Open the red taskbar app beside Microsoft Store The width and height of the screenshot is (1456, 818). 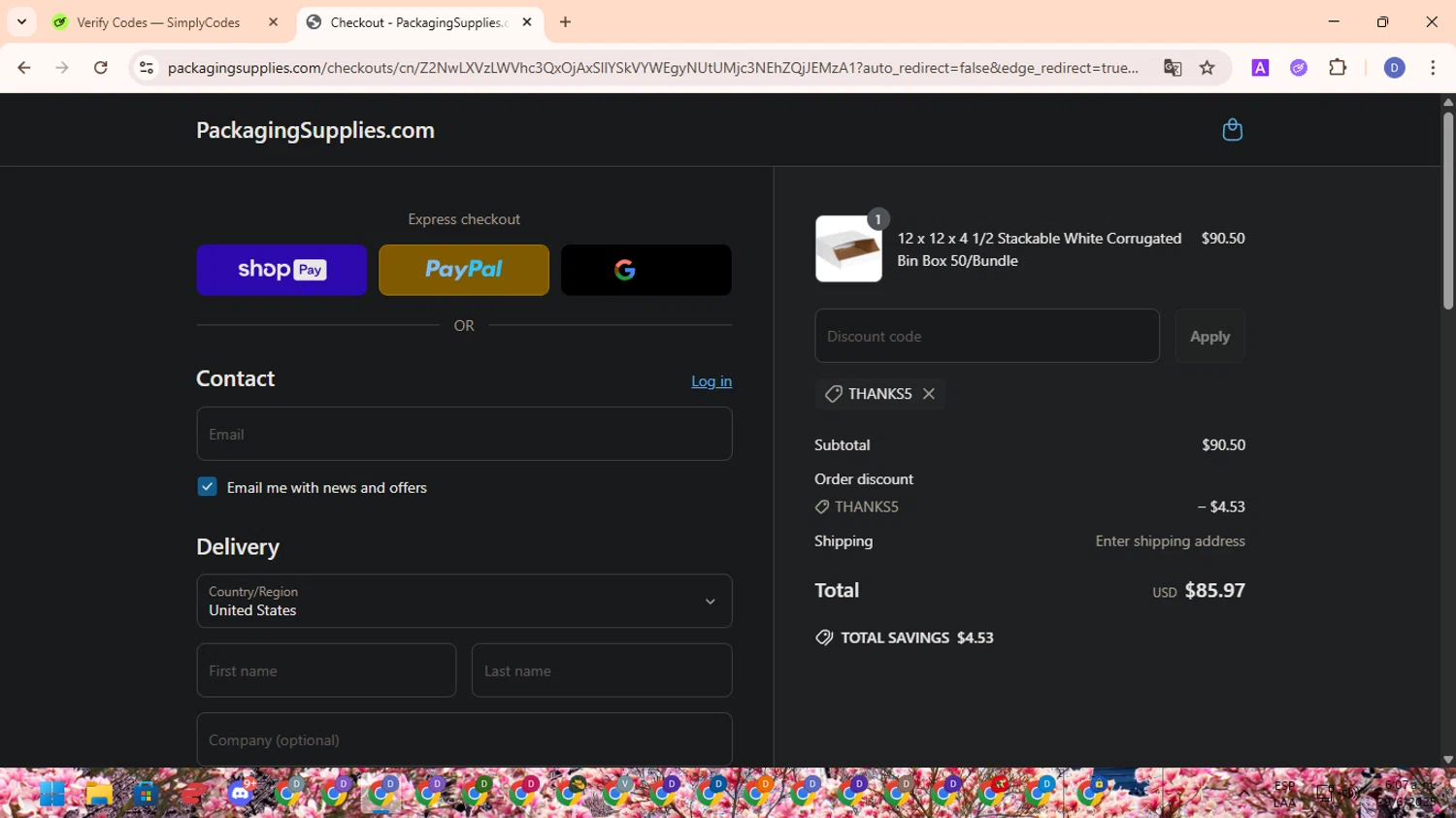coord(193,794)
